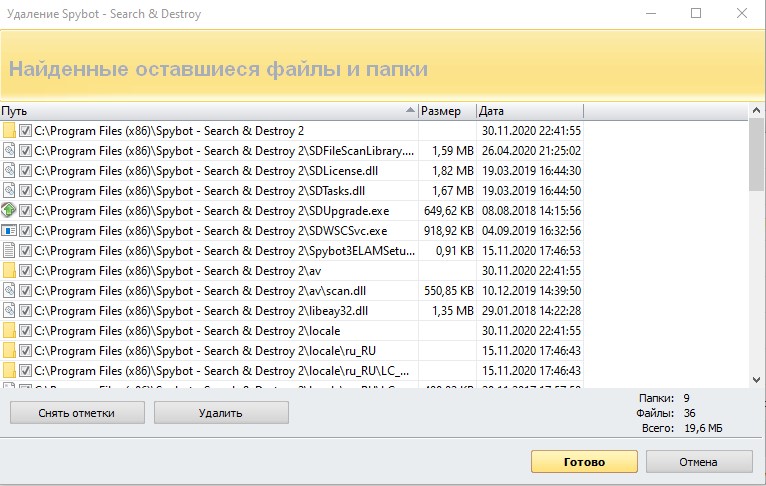
Task: Click the date 10.12.2019 14:39:50
Action: [x=532, y=291]
